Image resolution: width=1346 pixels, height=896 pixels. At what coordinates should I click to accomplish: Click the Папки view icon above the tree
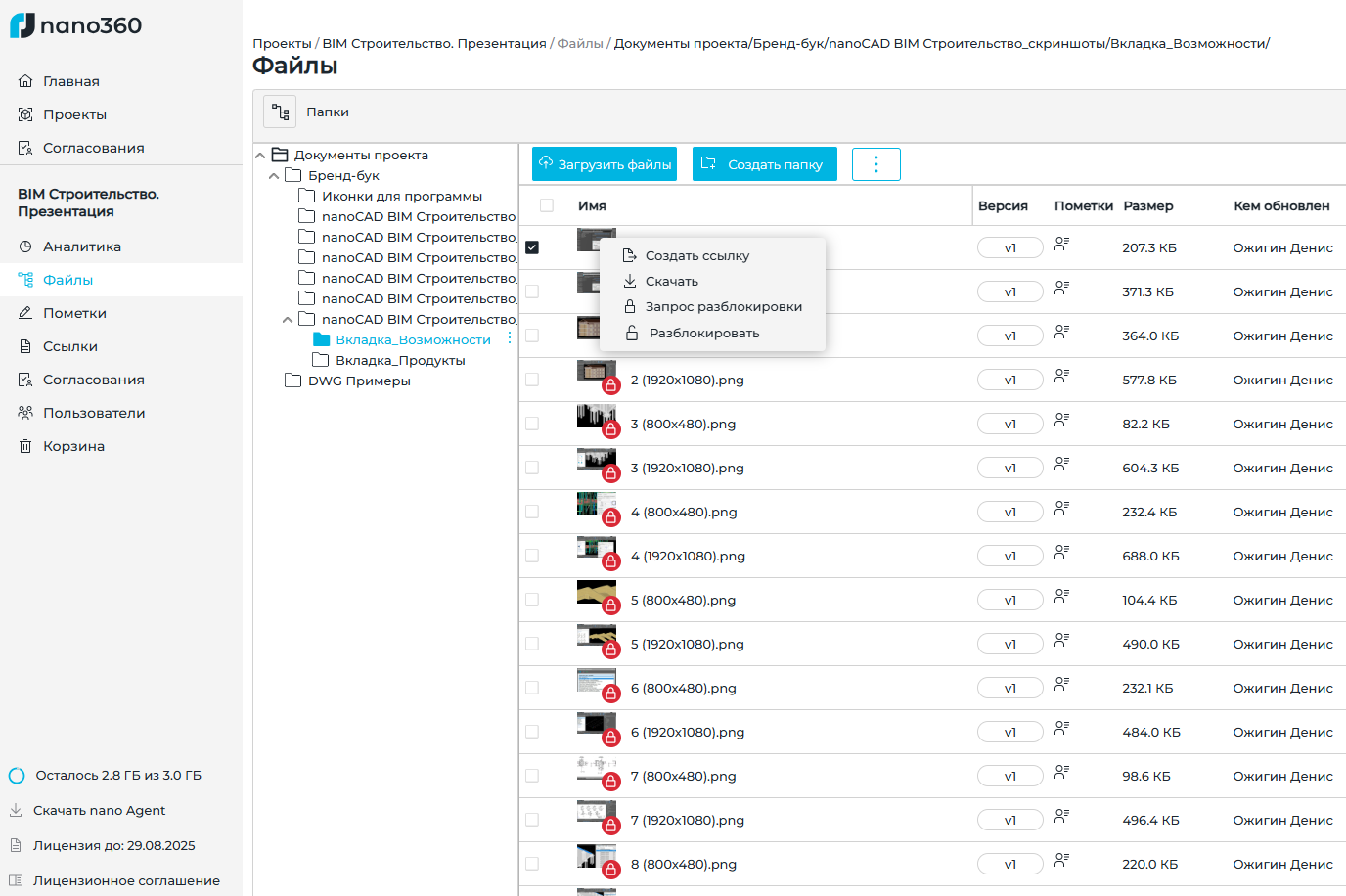point(280,112)
